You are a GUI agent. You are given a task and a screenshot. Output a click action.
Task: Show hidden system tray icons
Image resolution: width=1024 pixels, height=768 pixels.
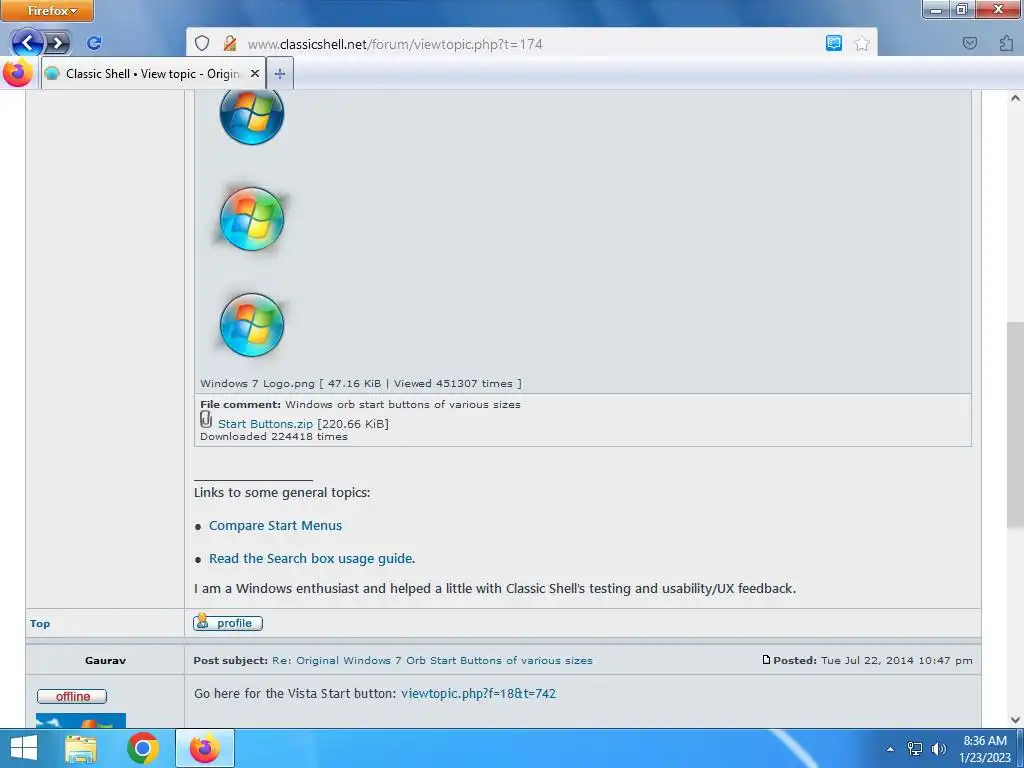click(x=890, y=749)
